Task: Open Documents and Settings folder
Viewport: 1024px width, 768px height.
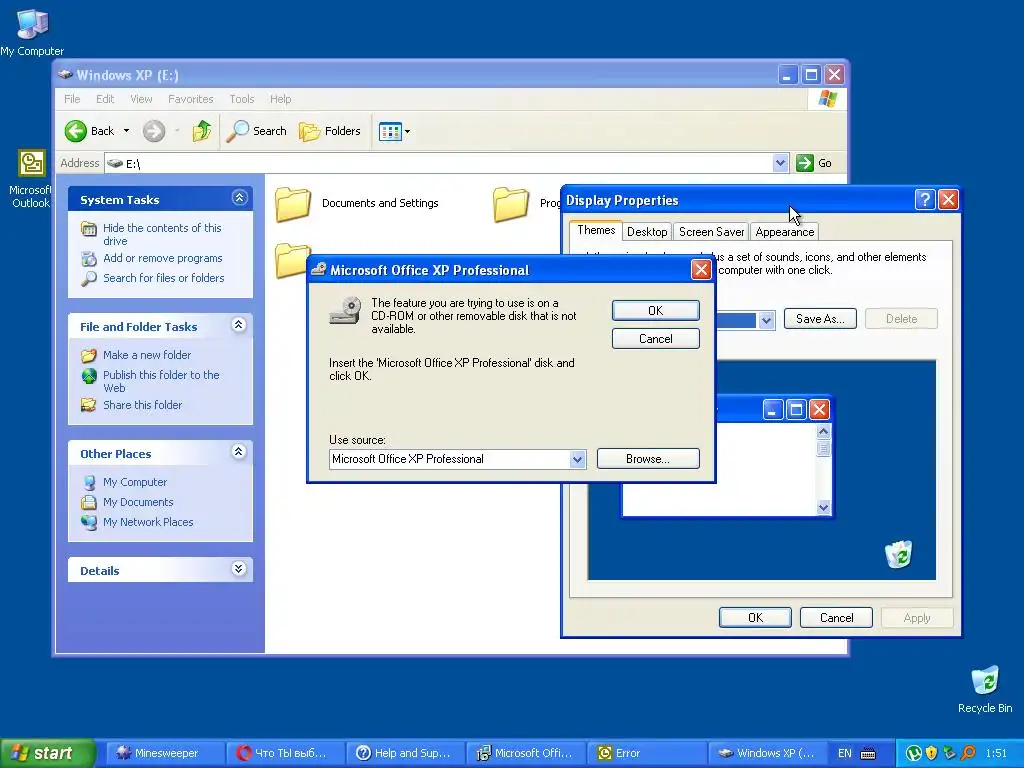Action: pos(357,204)
